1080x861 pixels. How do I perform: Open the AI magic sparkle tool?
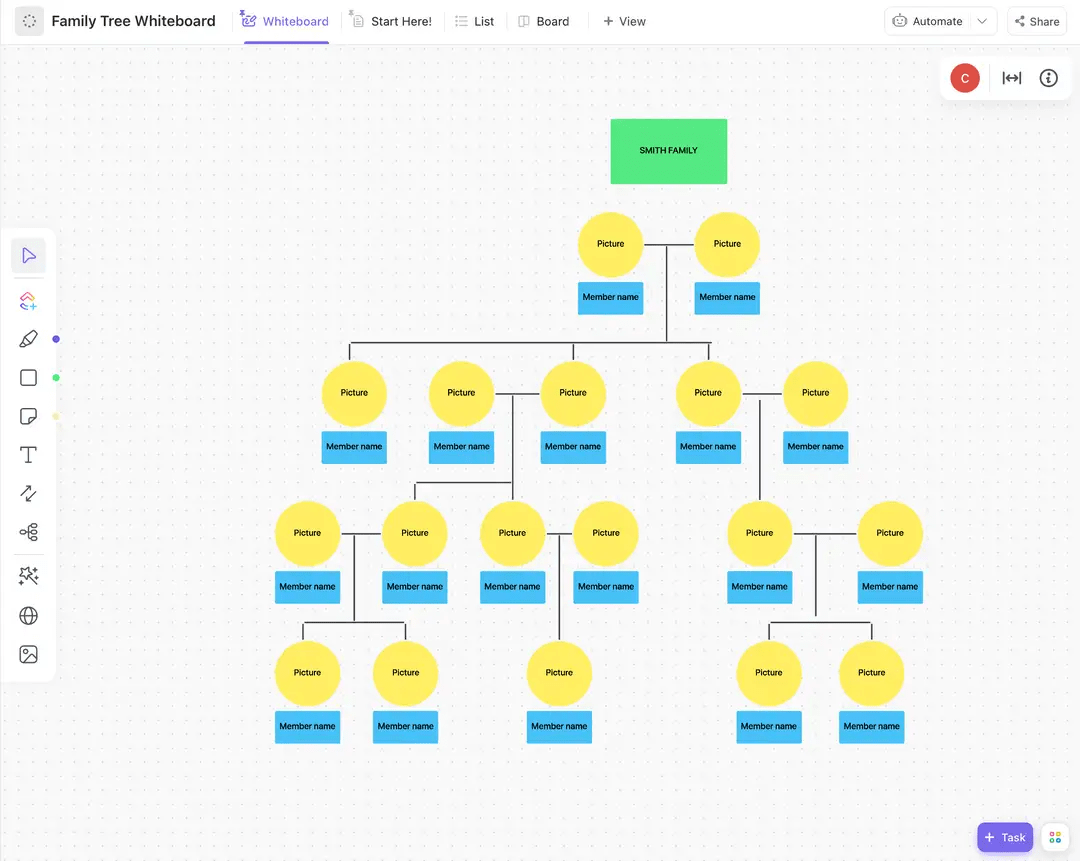click(x=28, y=576)
